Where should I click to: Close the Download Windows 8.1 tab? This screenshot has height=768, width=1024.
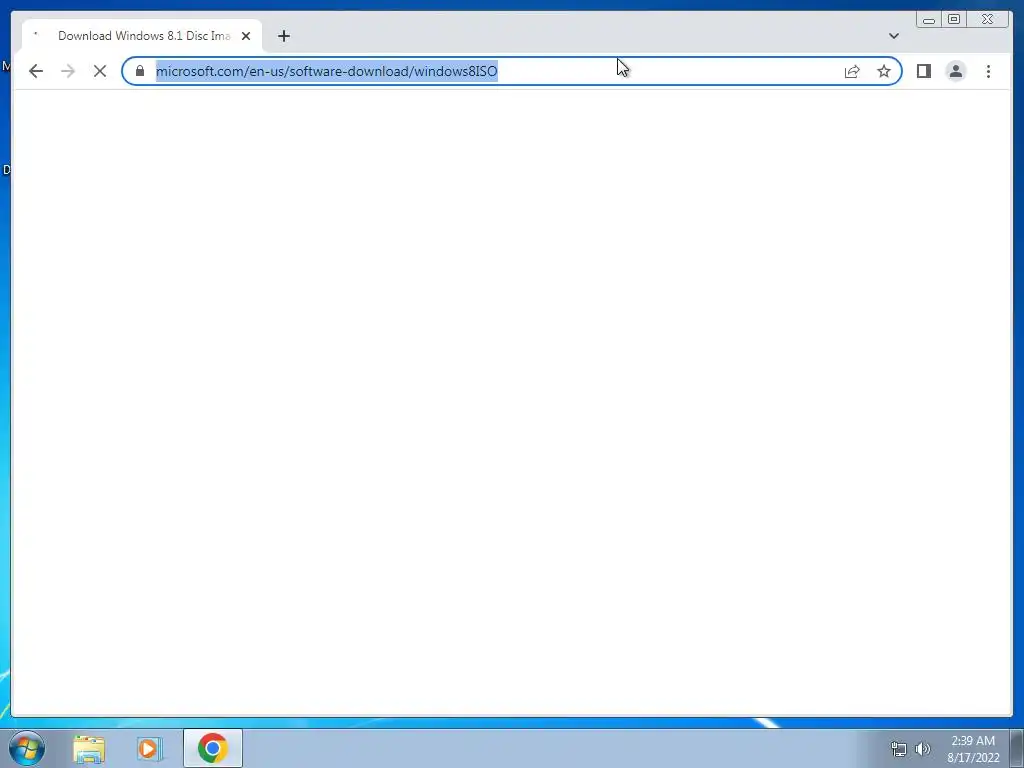(x=246, y=36)
